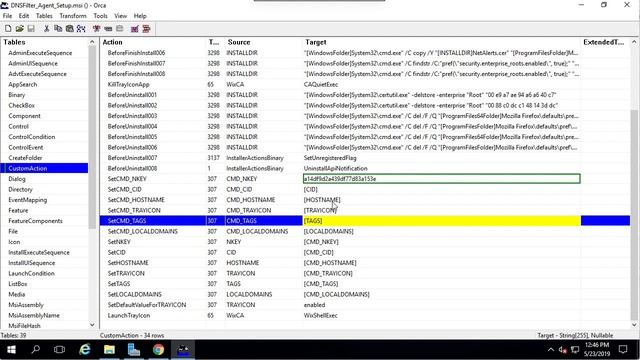Open Task View on the taskbar
Screen dimensions: 640x360
(60, 350)
